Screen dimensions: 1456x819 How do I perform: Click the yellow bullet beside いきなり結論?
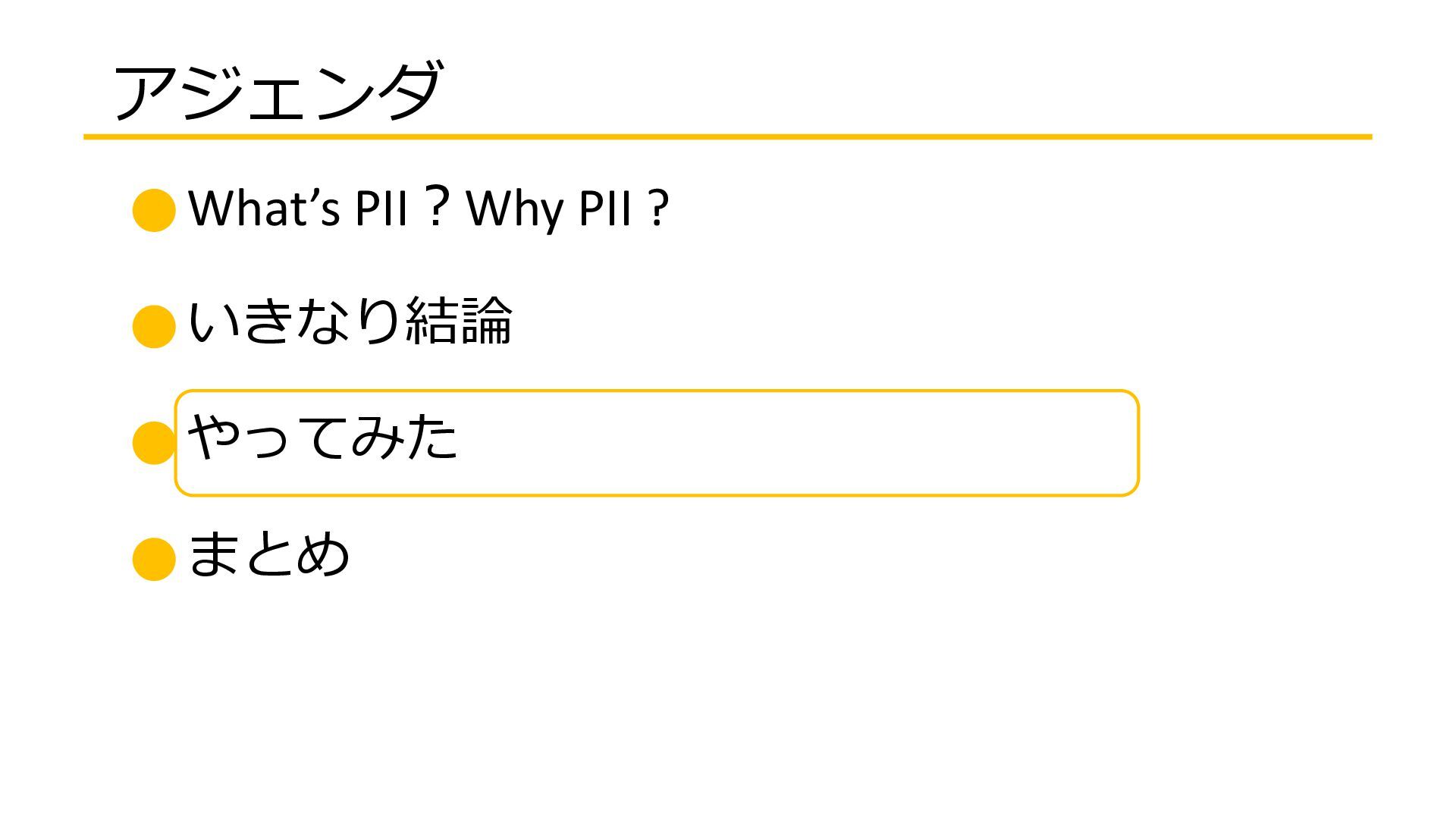pyautogui.click(x=154, y=326)
